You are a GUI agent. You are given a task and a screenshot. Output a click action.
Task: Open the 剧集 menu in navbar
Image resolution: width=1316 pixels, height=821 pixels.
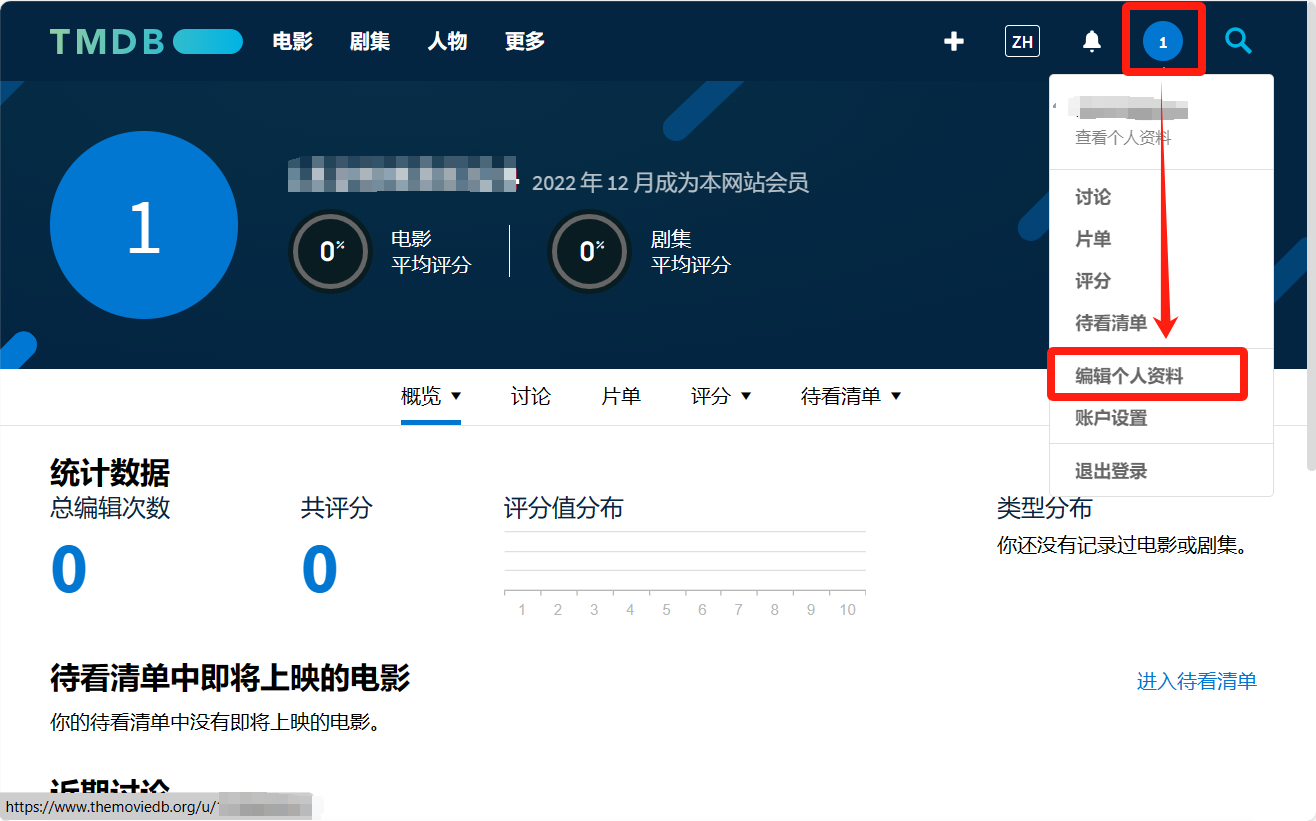(370, 41)
